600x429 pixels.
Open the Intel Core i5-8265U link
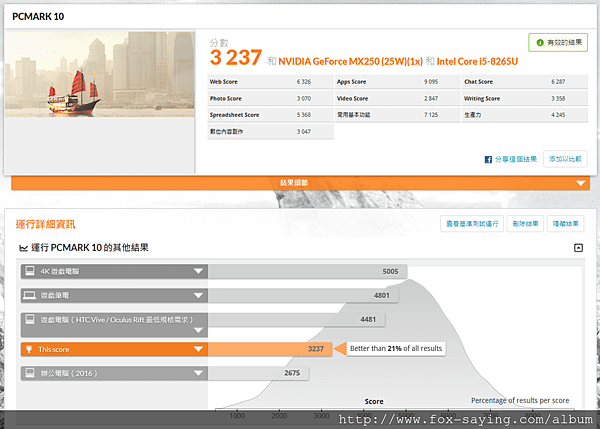477,62
